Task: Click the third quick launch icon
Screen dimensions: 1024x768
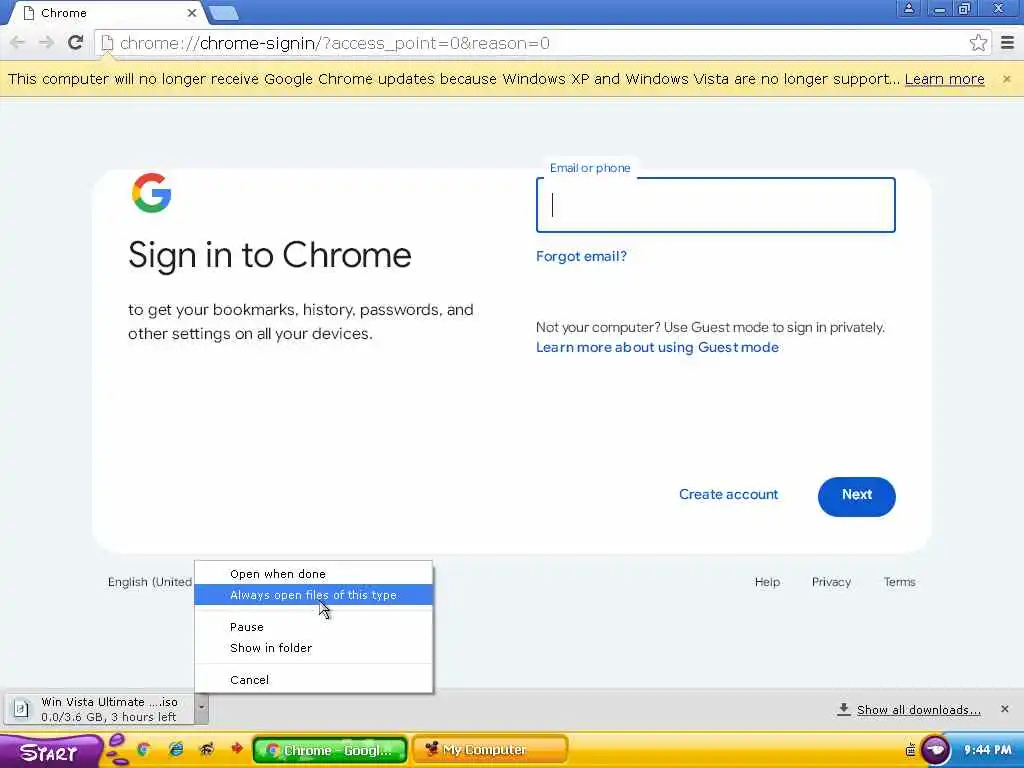Action: [206, 749]
